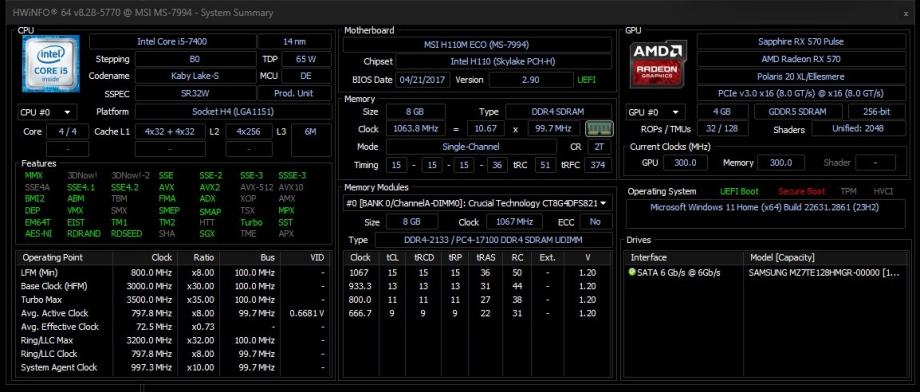The height and width of the screenshot is (392, 920).
Task: Click the Sapphire RX 570 Pulse field
Action: click(x=801, y=42)
